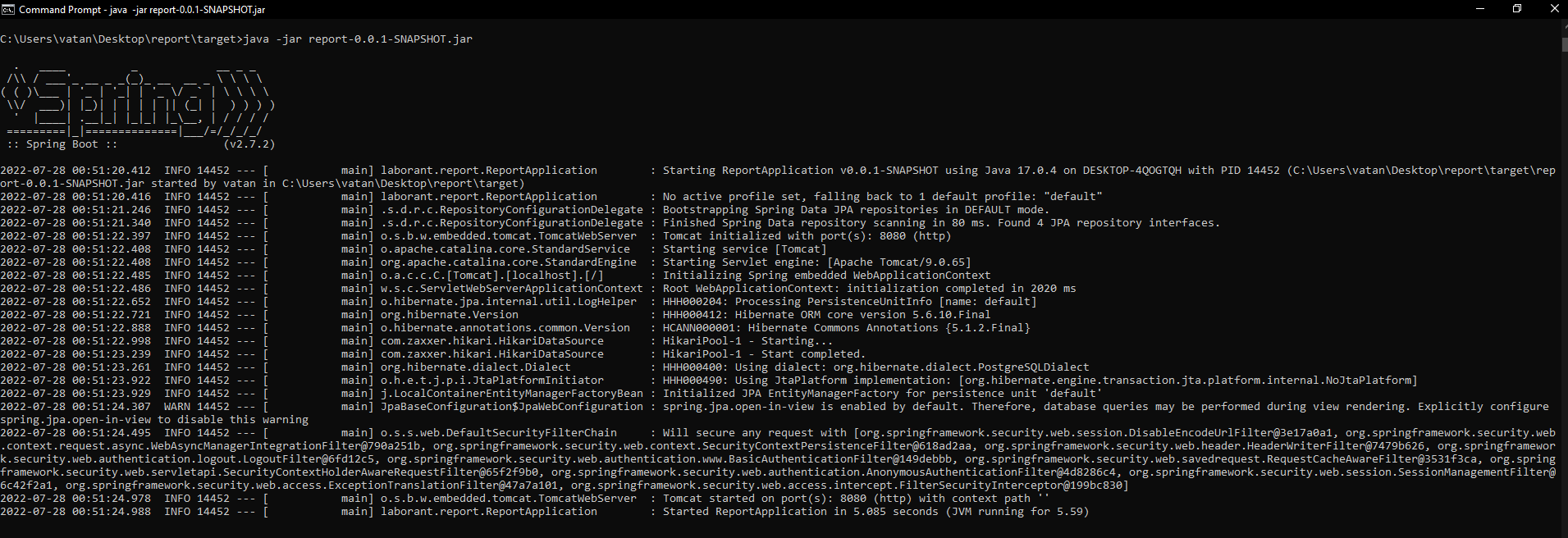1568x538 pixels.
Task: Minimize the Command Prompt window
Action: tap(1480, 9)
